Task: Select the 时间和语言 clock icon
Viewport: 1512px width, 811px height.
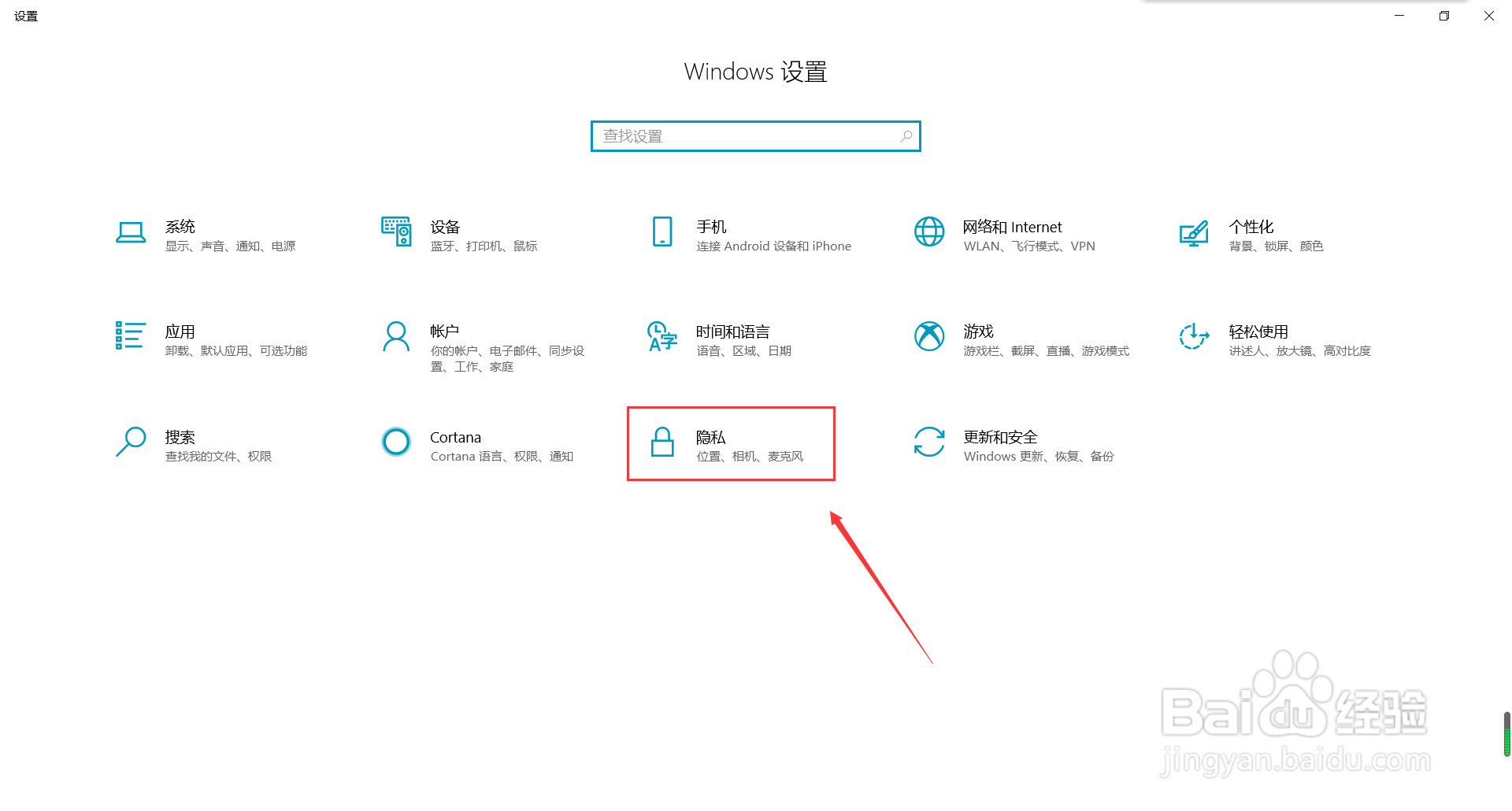Action: click(x=662, y=336)
